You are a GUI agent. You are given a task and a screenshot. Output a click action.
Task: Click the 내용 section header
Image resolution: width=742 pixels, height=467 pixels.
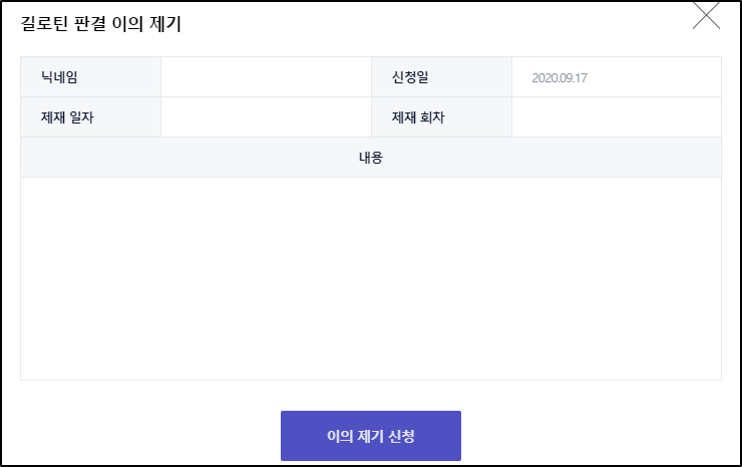tap(370, 157)
